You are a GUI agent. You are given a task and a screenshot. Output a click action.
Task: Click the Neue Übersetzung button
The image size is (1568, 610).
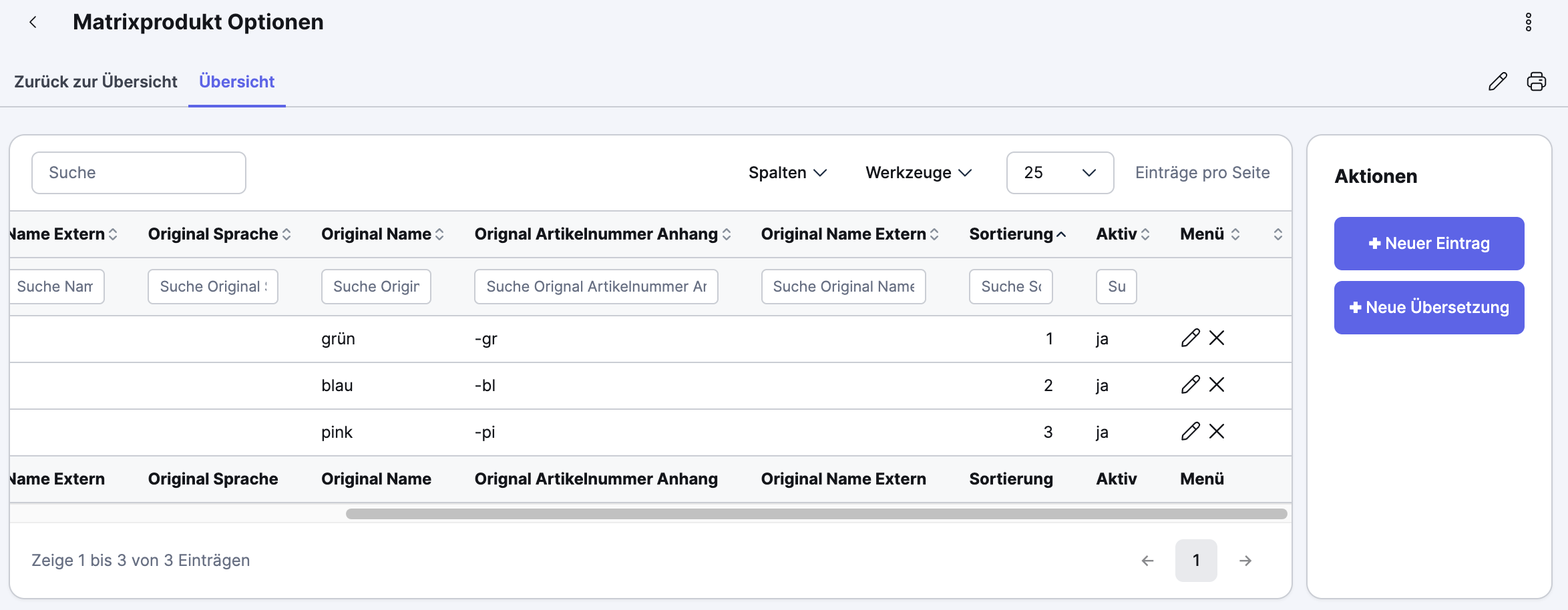1429,308
